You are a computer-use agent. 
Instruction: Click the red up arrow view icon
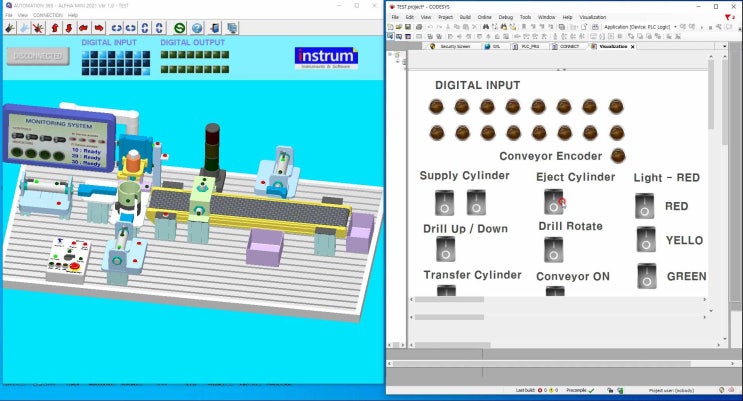[x=55, y=28]
